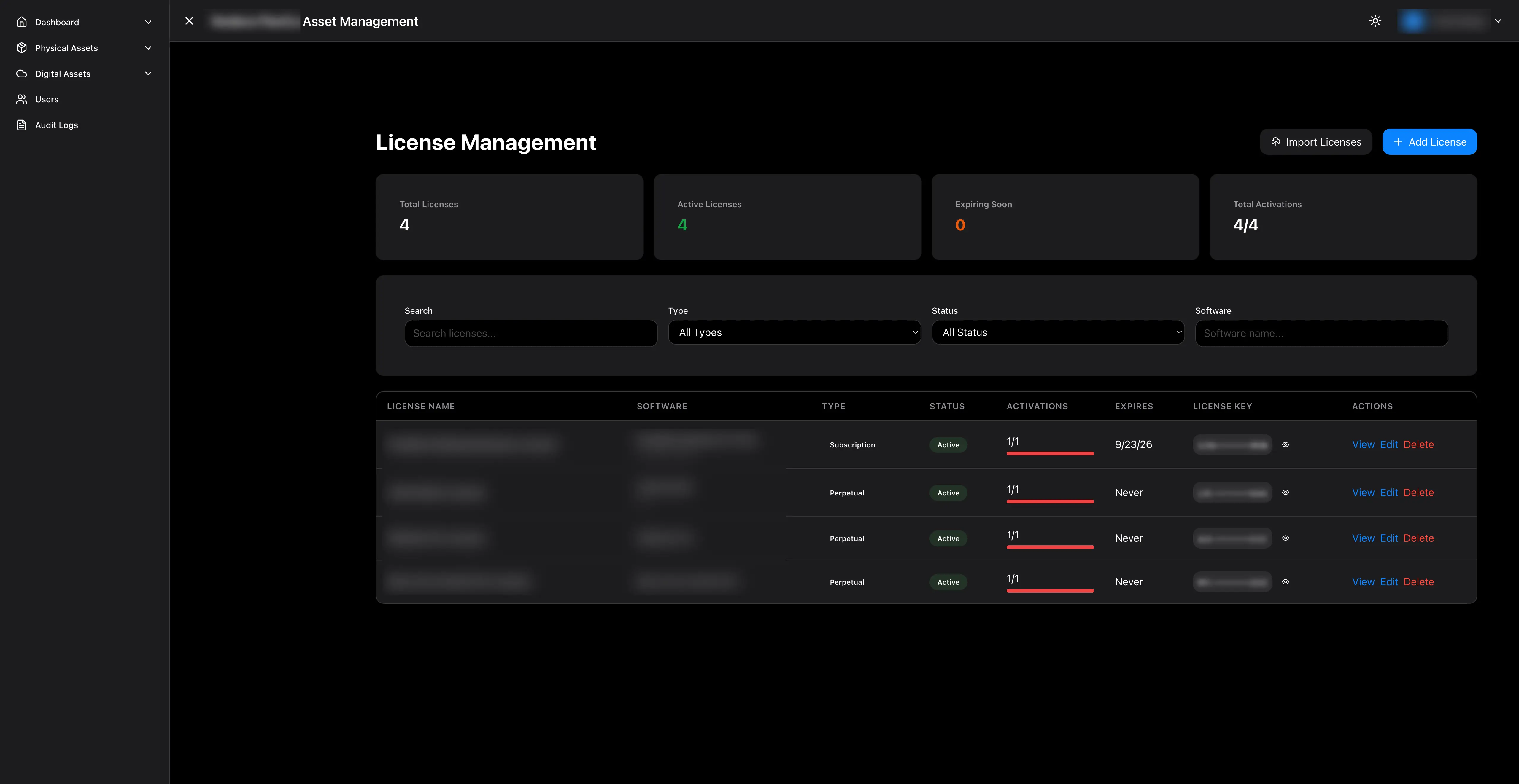Click the Users people icon in sidebar
The width and height of the screenshot is (1519, 784).
[x=22, y=99]
